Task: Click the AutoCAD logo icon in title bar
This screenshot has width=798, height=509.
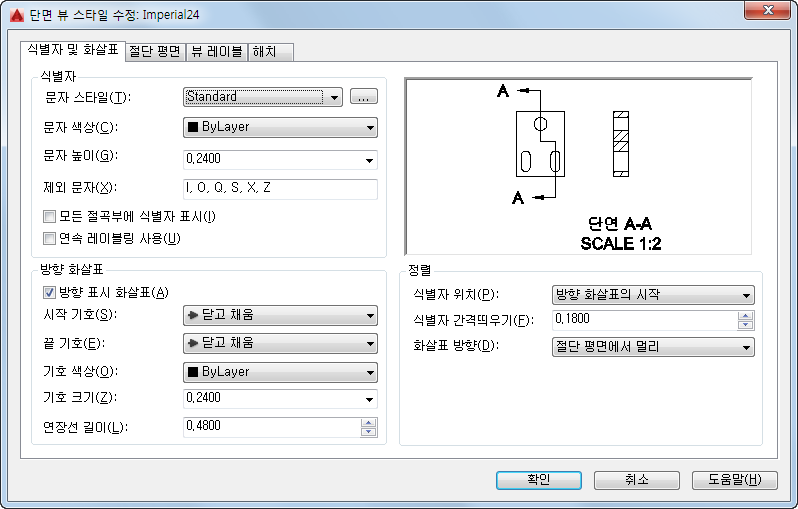Action: pyautogui.click(x=12, y=12)
